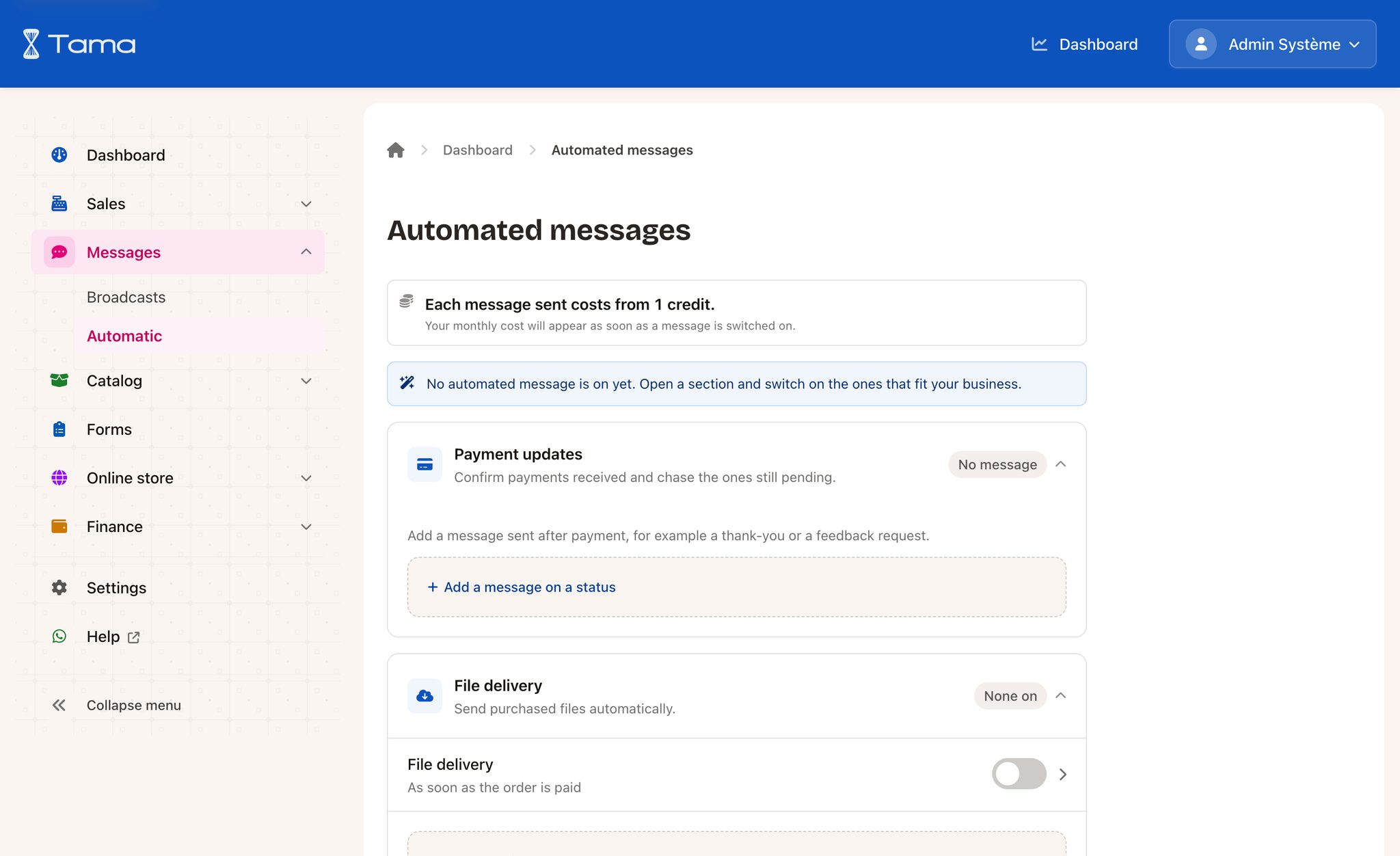Expand the Sales menu chevron
Image resolution: width=1400 pixels, height=856 pixels.
coord(306,204)
